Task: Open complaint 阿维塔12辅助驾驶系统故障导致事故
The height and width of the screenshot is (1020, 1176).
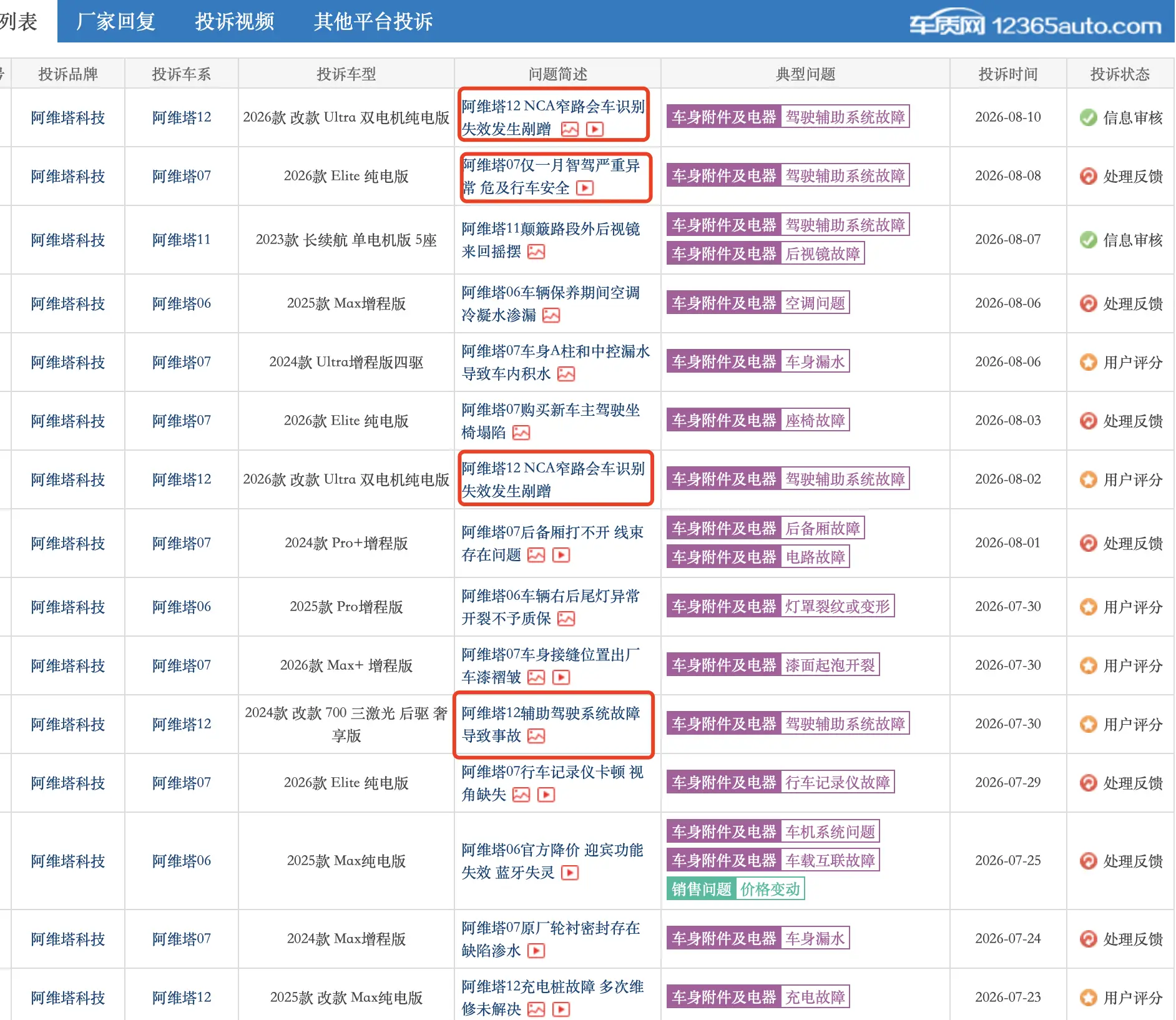Action: tap(551, 724)
